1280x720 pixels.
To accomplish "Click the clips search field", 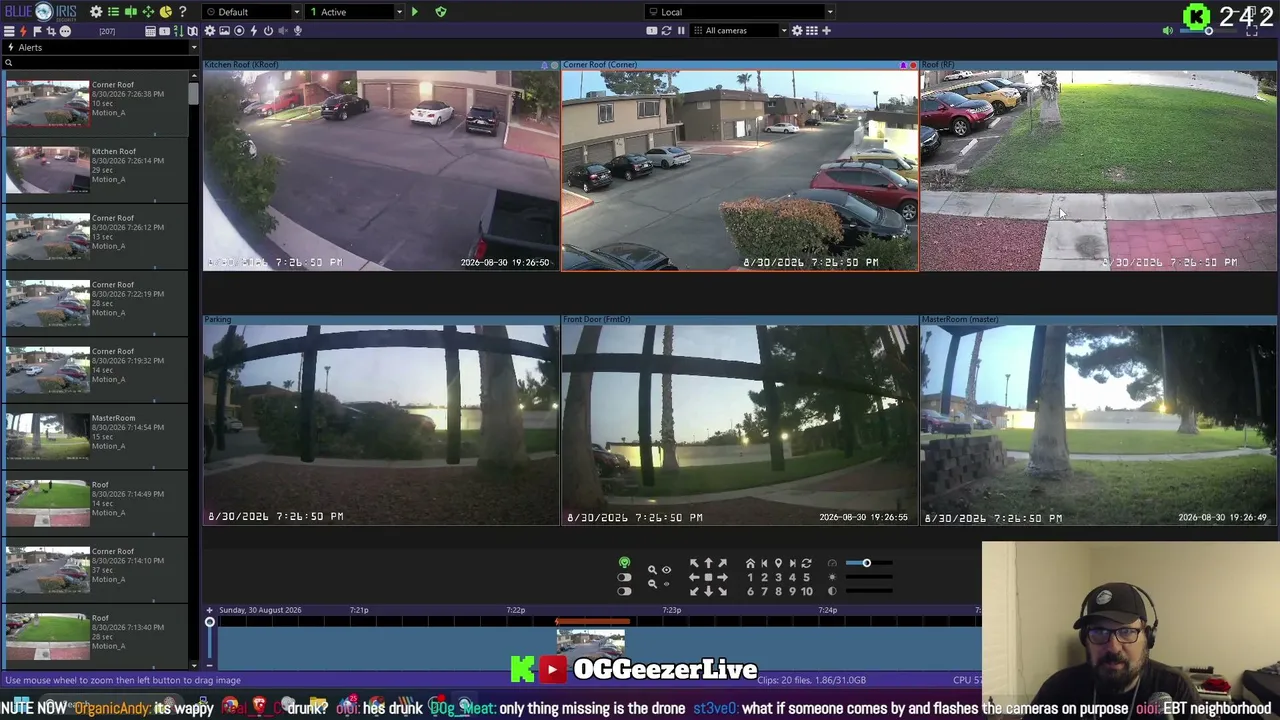I will point(100,63).
